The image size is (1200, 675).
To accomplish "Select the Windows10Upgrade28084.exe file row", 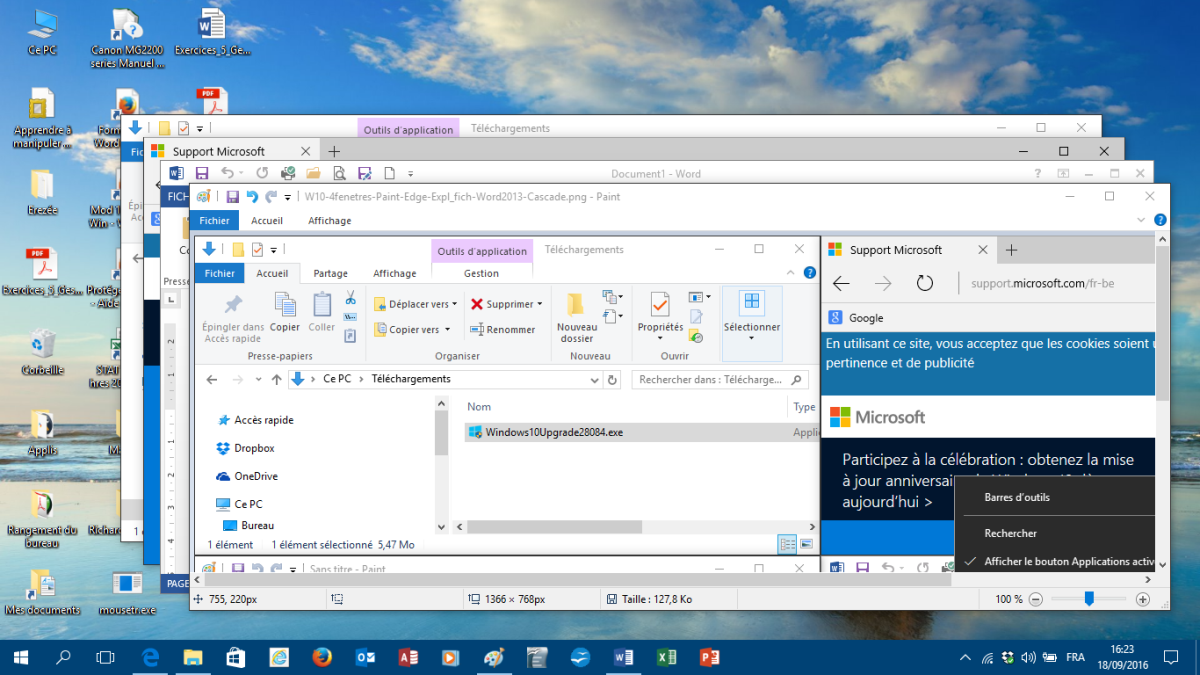I will click(642, 432).
